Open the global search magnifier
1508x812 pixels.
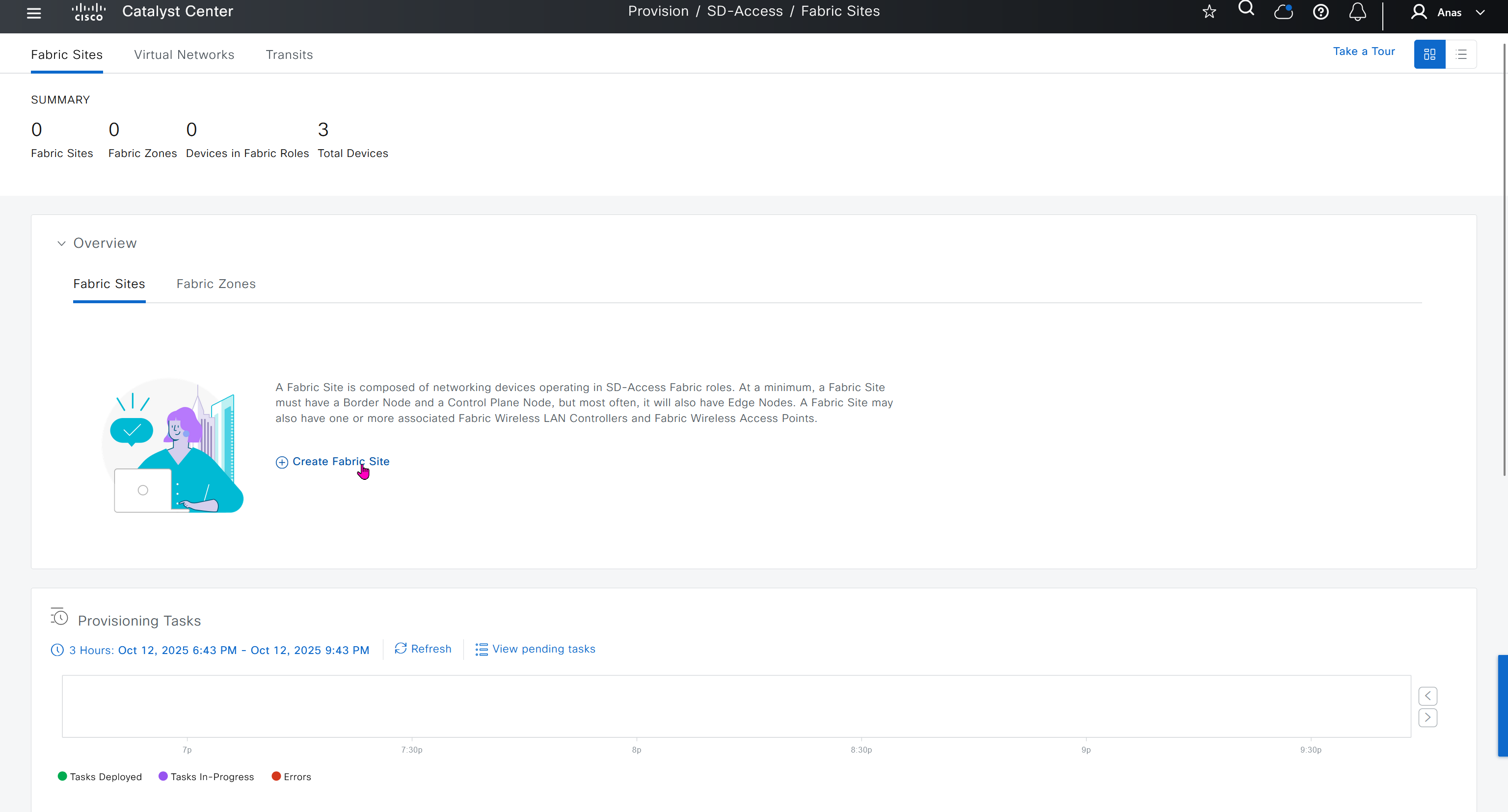point(1246,9)
